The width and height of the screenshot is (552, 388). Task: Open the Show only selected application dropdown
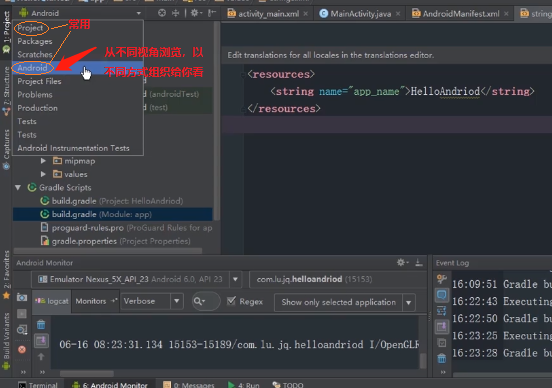tap(409, 302)
